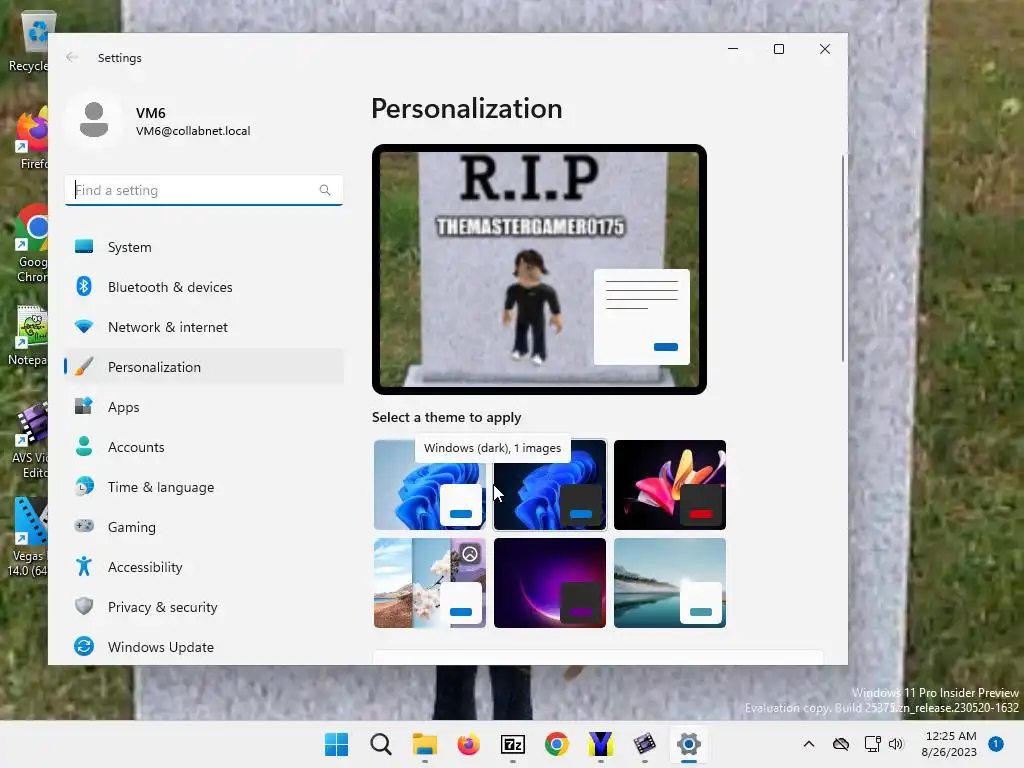Apply the lake Sunrise theme
This screenshot has width=1024, height=768.
669,583
